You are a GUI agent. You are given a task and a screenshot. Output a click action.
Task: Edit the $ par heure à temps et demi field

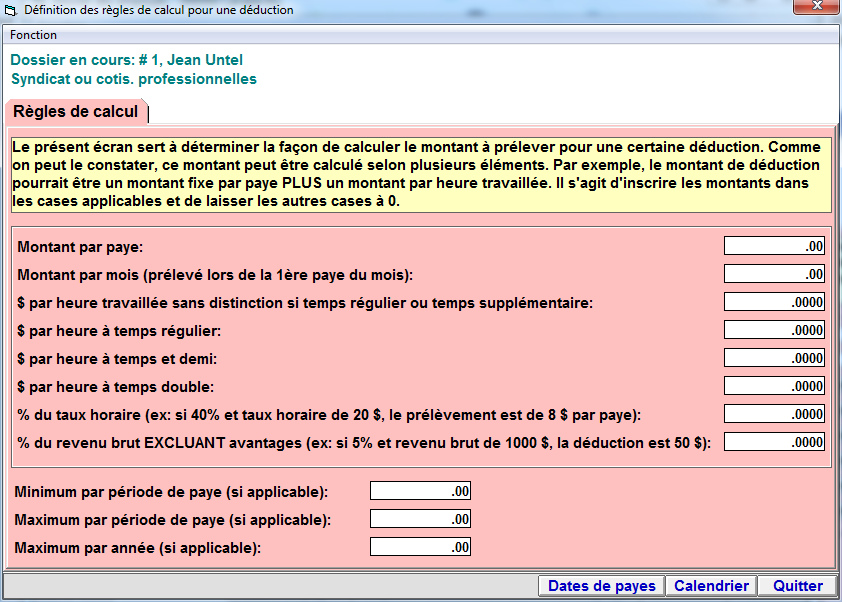coord(774,358)
